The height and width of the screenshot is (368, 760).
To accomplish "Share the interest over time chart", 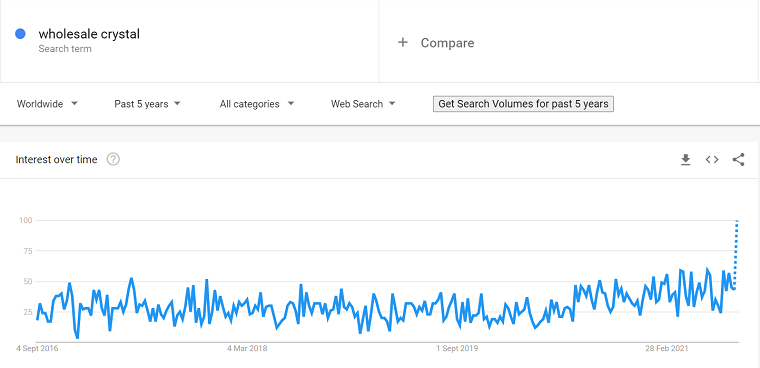I will [x=738, y=160].
